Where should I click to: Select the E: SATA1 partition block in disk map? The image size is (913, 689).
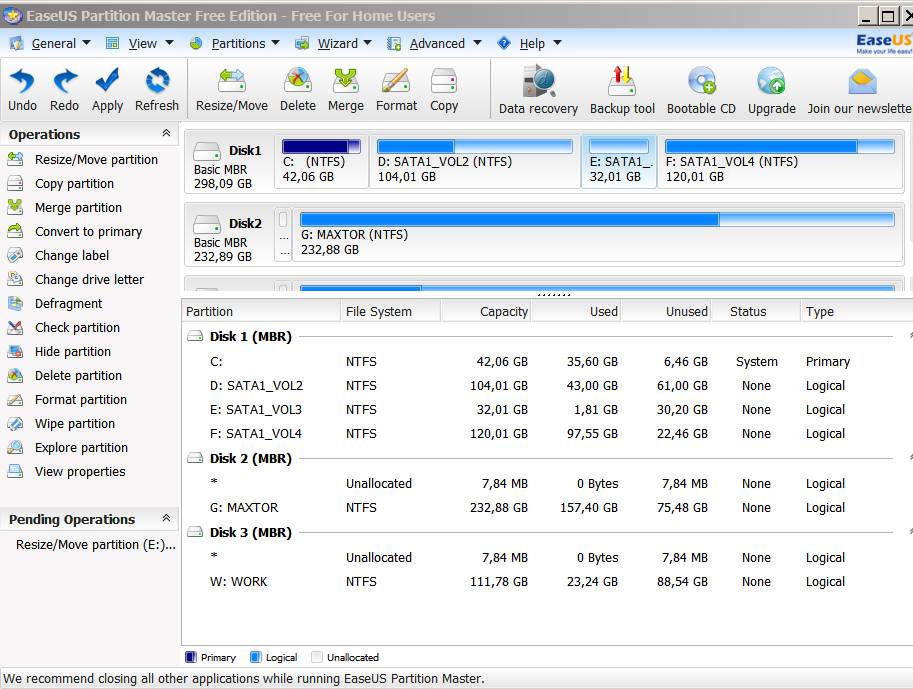(x=619, y=161)
